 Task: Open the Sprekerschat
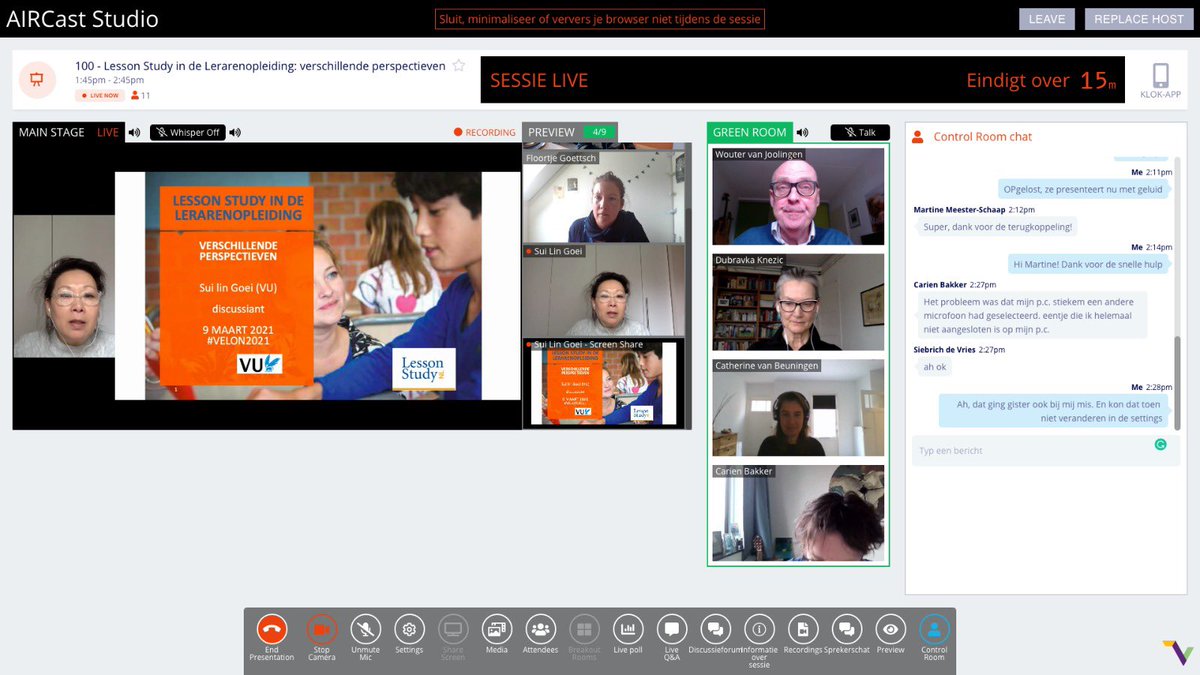point(846,631)
